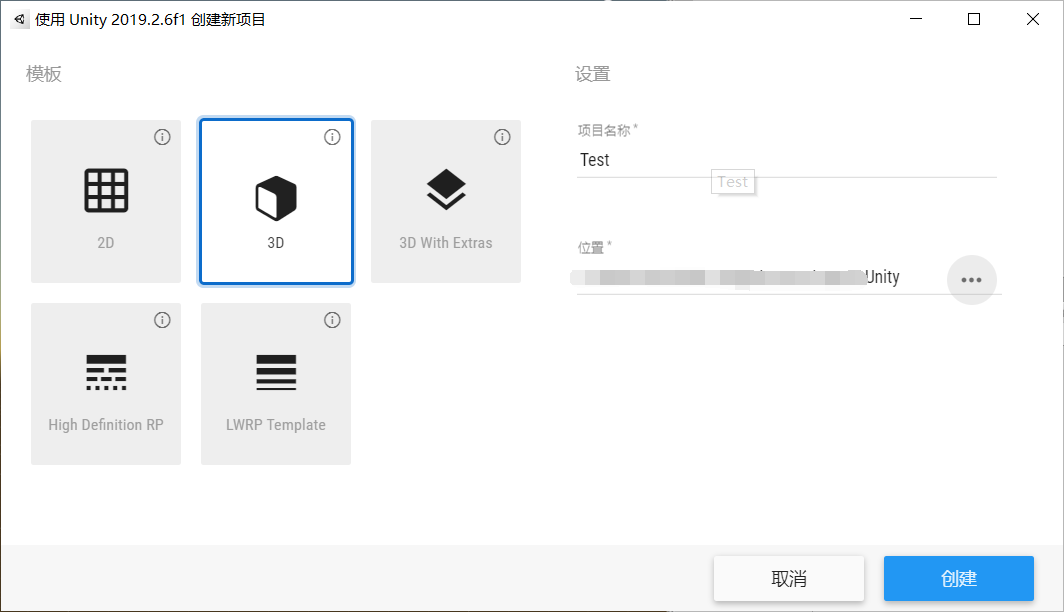View info for 3D With Extras template
Viewport: 1064px width, 612px height.
(x=502, y=137)
